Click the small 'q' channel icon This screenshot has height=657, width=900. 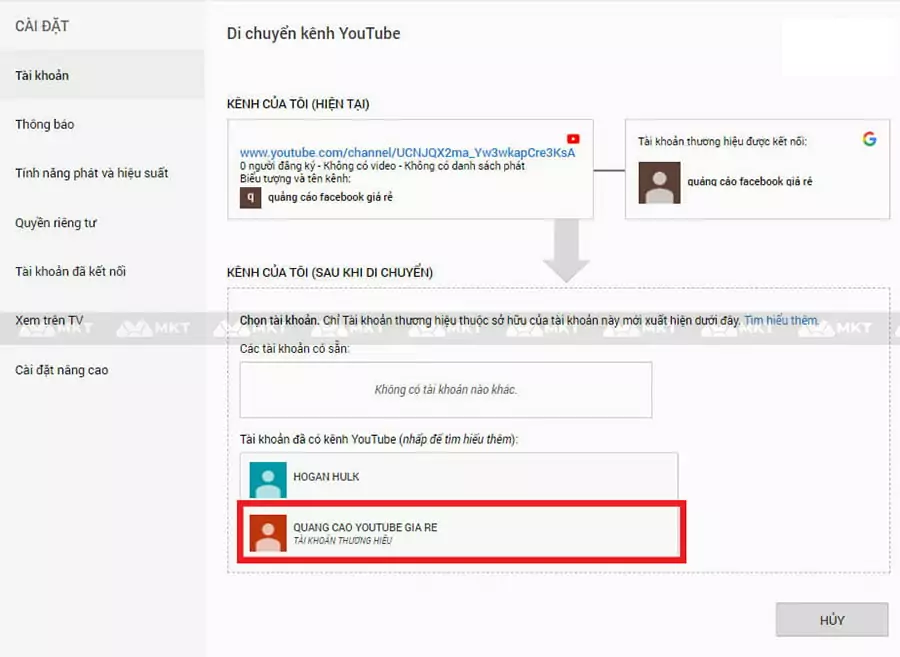250,197
